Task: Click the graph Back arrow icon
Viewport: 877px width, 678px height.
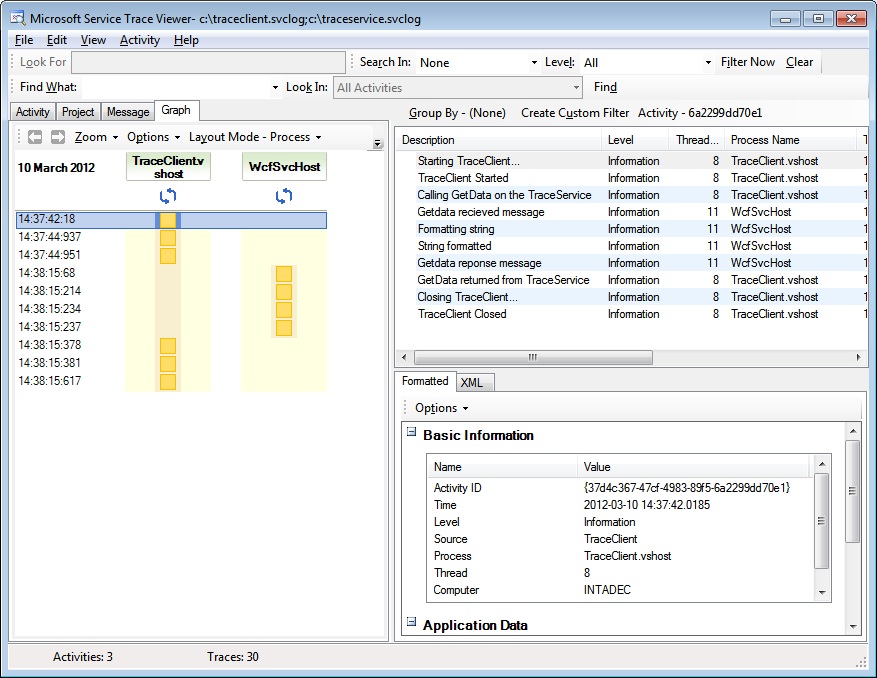Action: tap(35, 137)
